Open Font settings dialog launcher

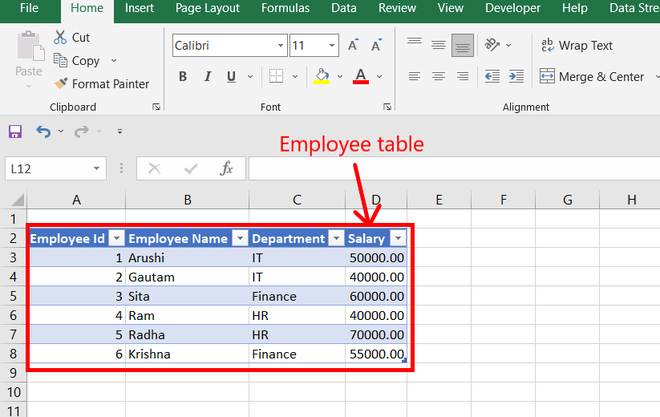point(387,107)
